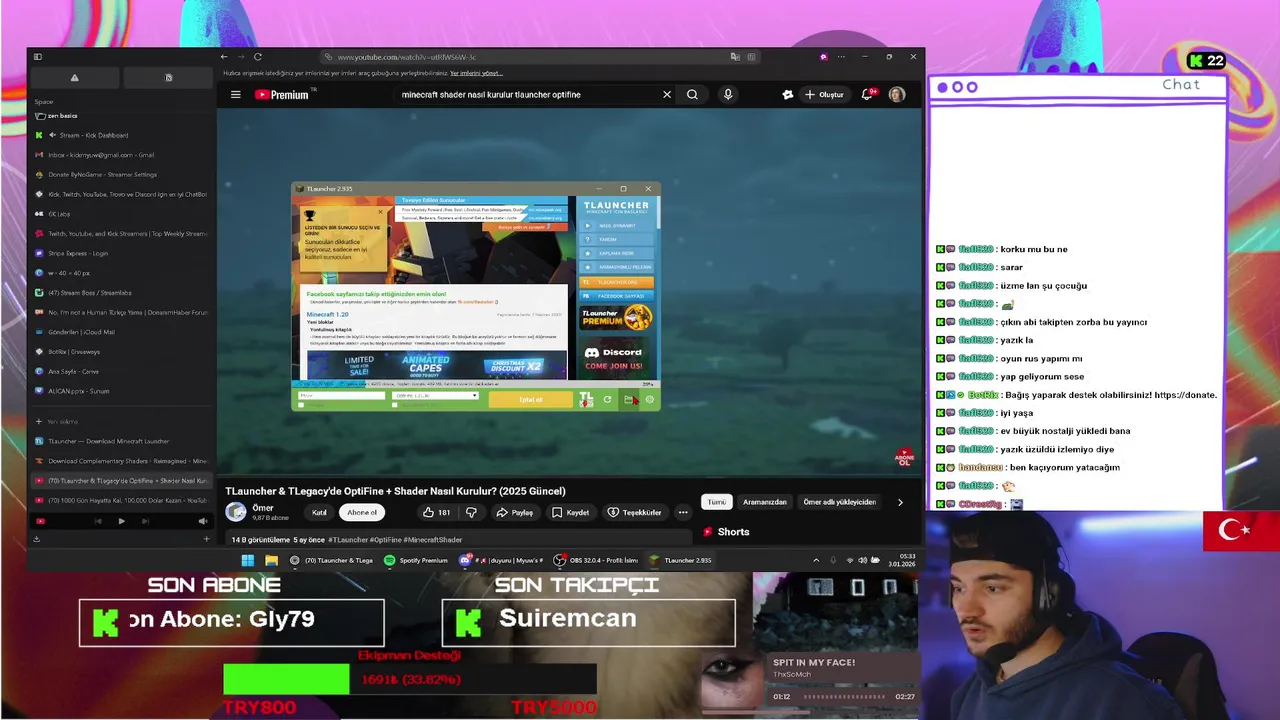Open the YouTube account avatar menu
This screenshot has height=720, width=1280.
897,95
